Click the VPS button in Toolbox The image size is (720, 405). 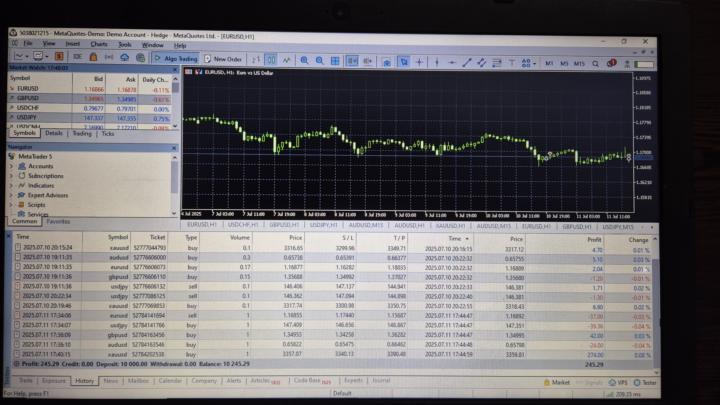click(x=618, y=382)
